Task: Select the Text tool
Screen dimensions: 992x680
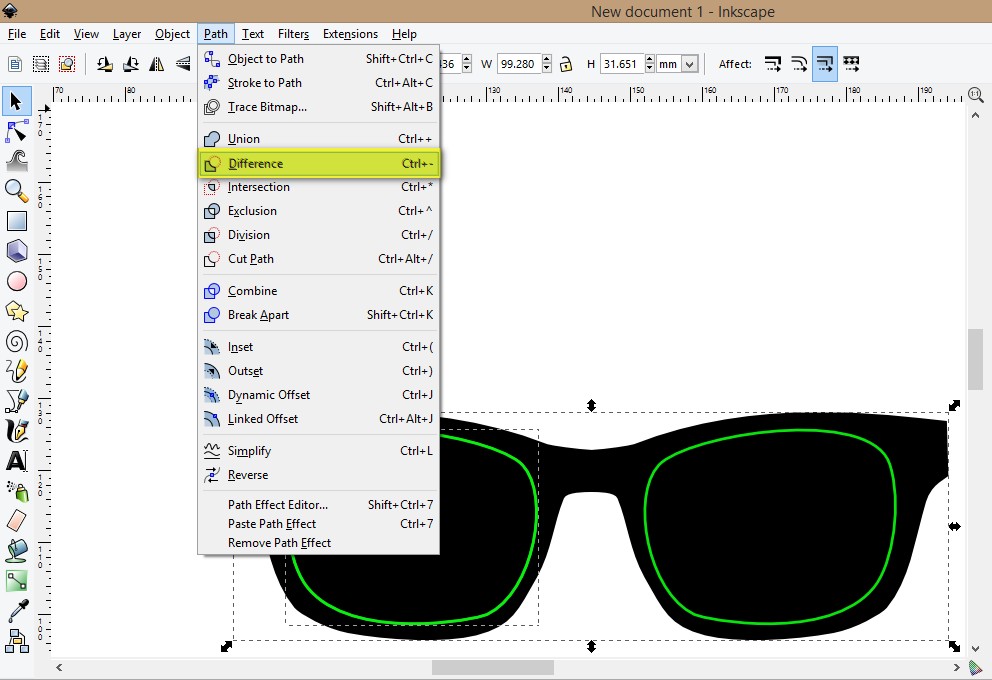Action: click(16, 461)
